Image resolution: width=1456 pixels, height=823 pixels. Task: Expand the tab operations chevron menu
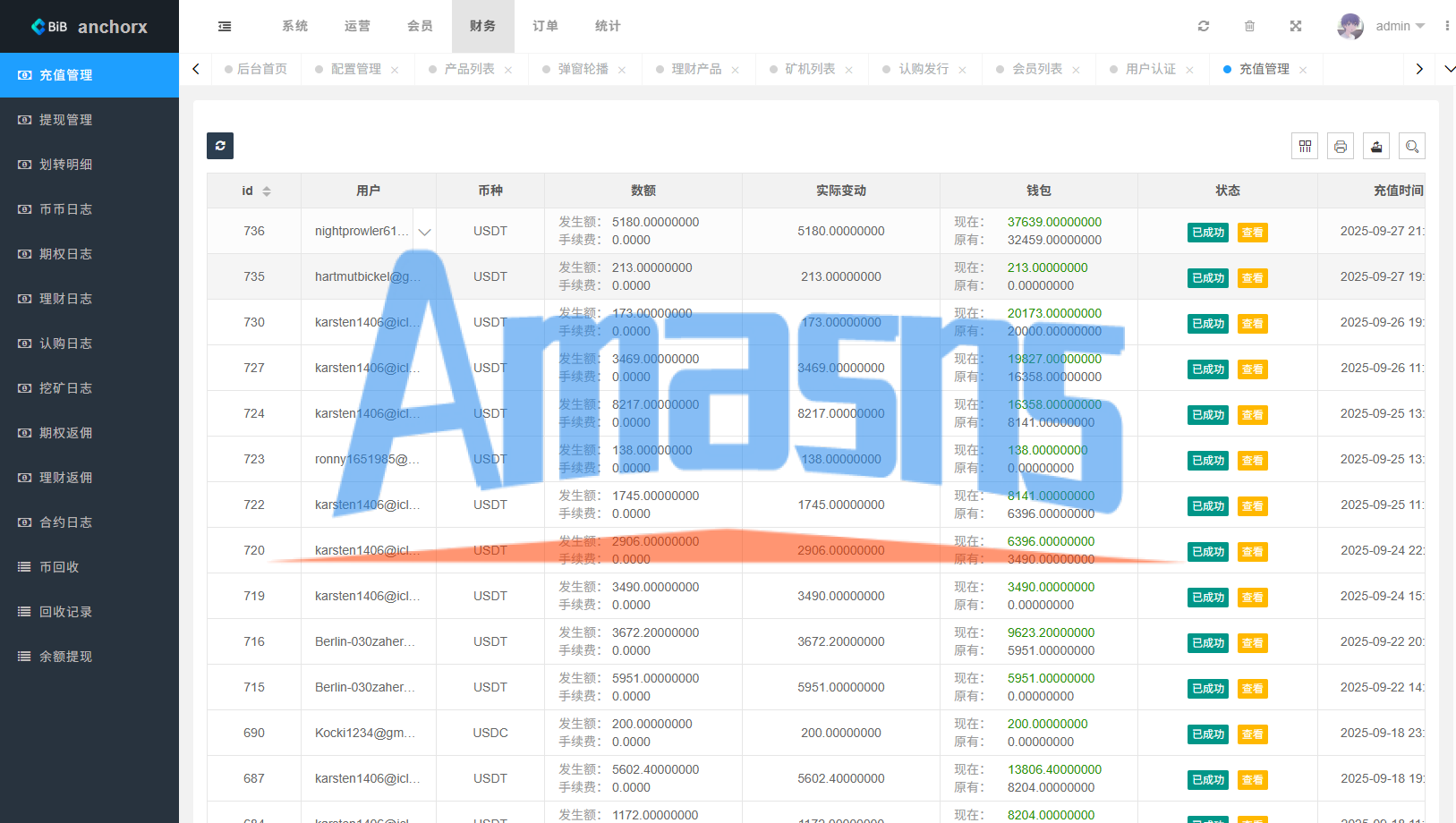click(x=1450, y=69)
